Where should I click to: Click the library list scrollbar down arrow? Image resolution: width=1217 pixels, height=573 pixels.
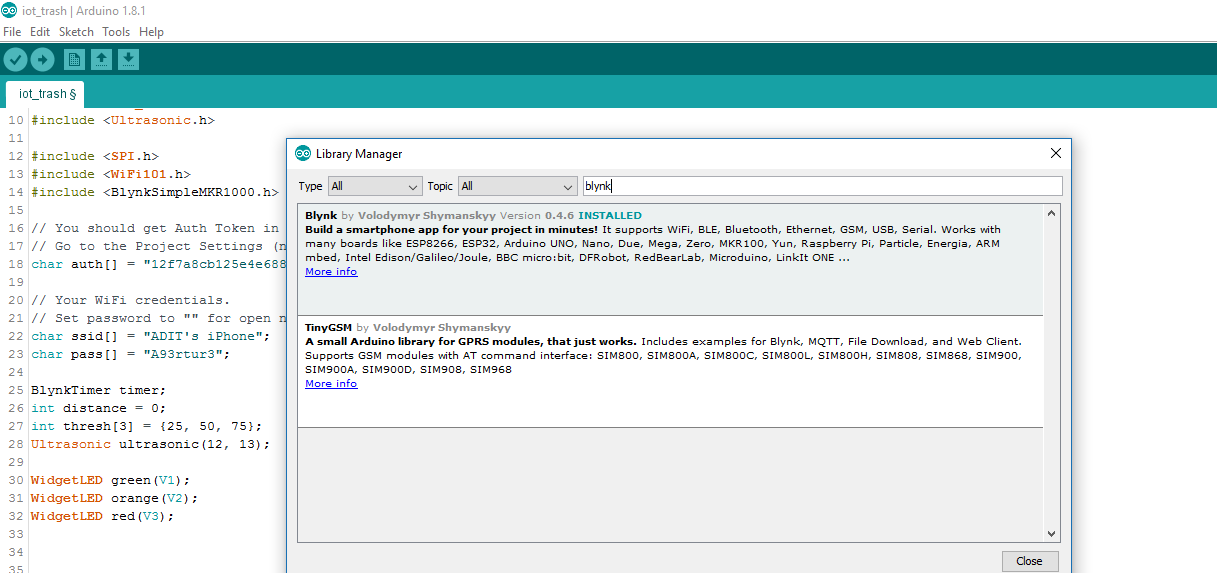(1051, 534)
